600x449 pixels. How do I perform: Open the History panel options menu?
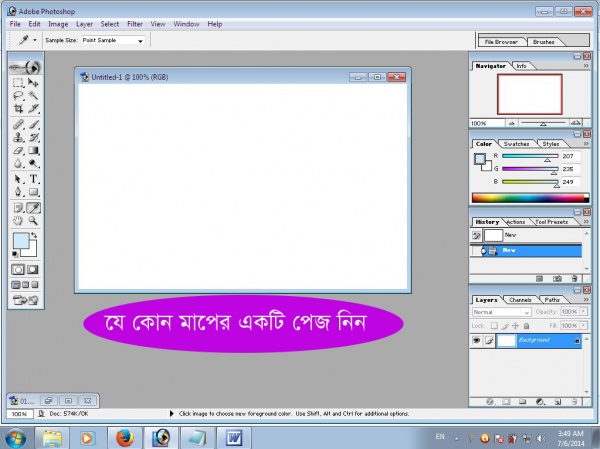pos(586,222)
